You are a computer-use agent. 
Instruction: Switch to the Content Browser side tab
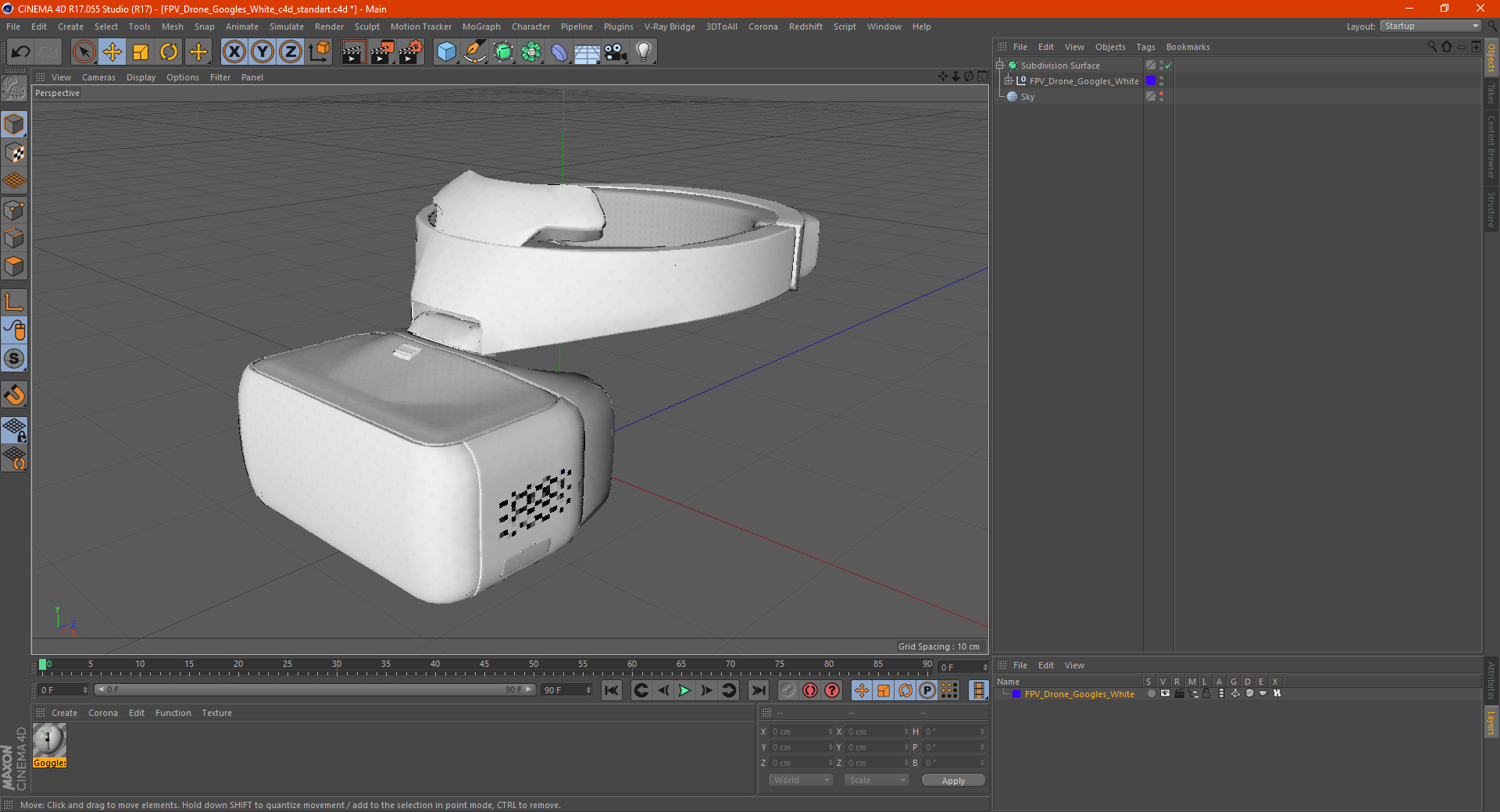tap(1491, 147)
